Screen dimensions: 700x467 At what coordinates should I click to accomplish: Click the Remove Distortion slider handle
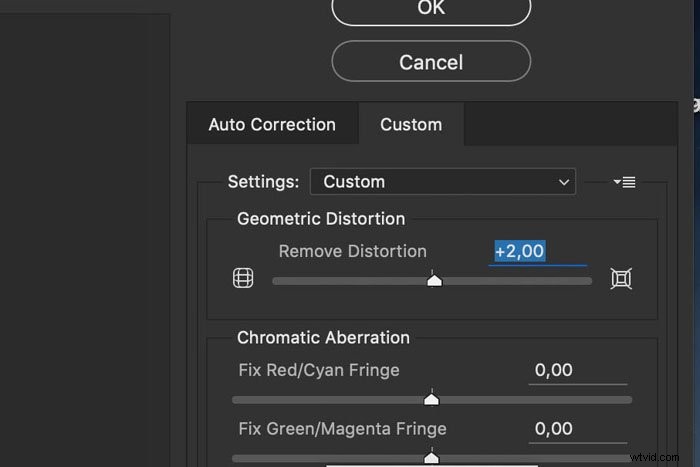click(x=434, y=280)
